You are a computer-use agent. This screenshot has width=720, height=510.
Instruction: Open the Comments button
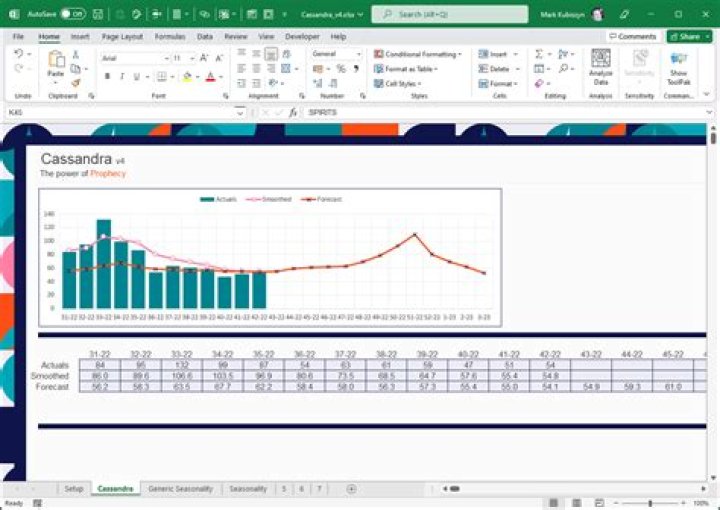click(x=633, y=36)
